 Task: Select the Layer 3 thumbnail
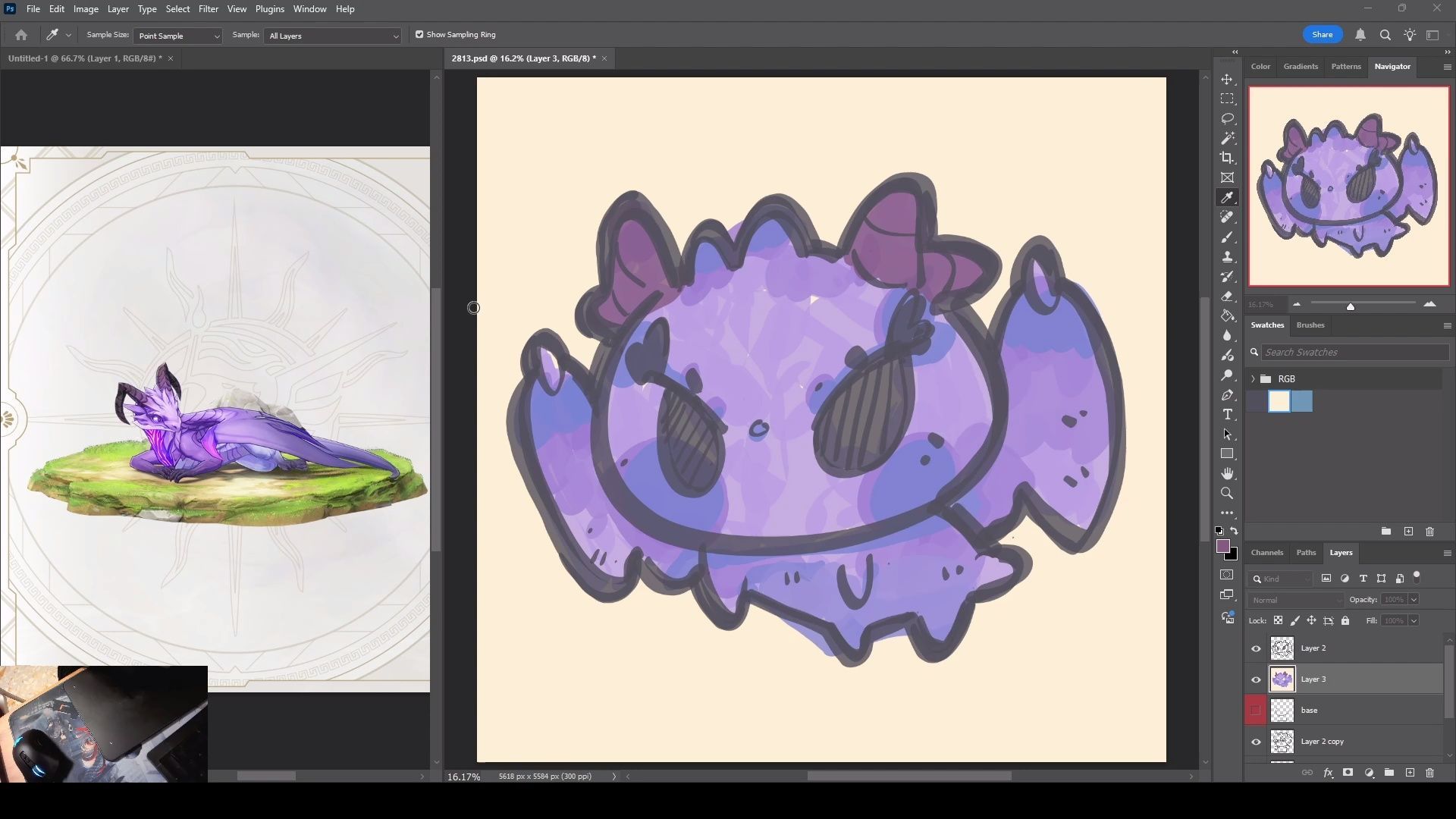click(1282, 679)
